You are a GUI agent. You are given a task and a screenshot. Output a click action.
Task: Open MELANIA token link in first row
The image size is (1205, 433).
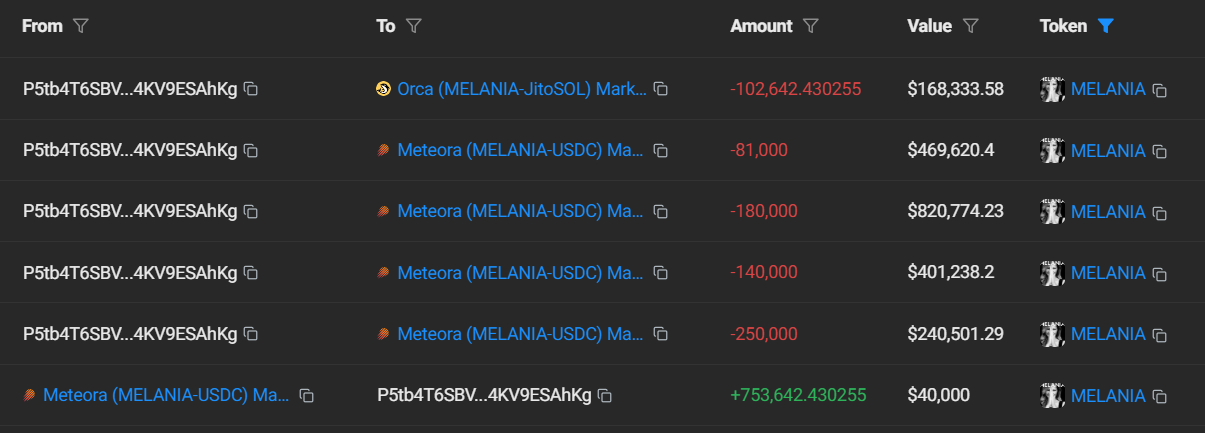click(1107, 89)
